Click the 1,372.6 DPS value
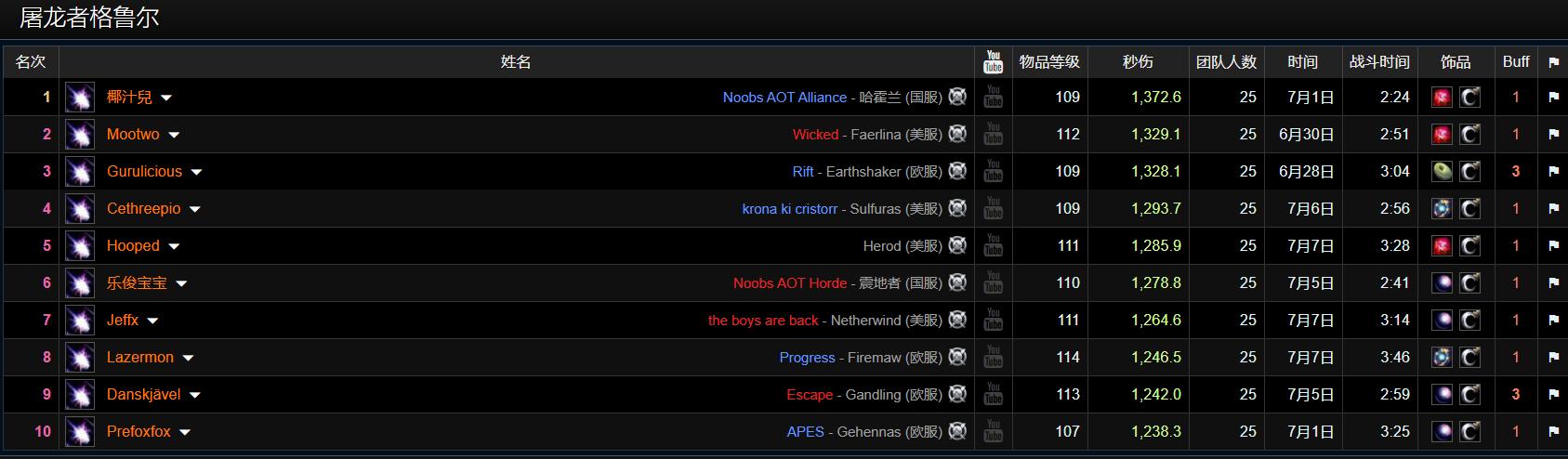This screenshot has height=459, width=1568. click(1156, 97)
